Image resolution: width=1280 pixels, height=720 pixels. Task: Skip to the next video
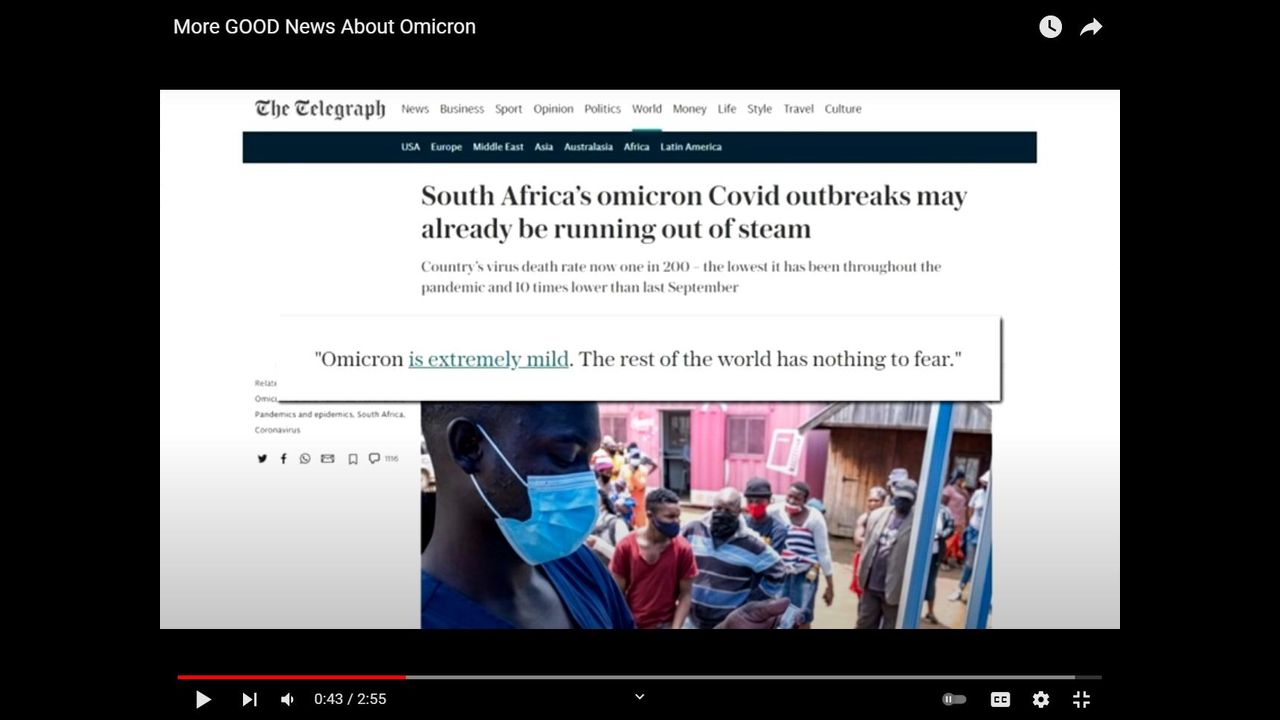[x=249, y=700]
